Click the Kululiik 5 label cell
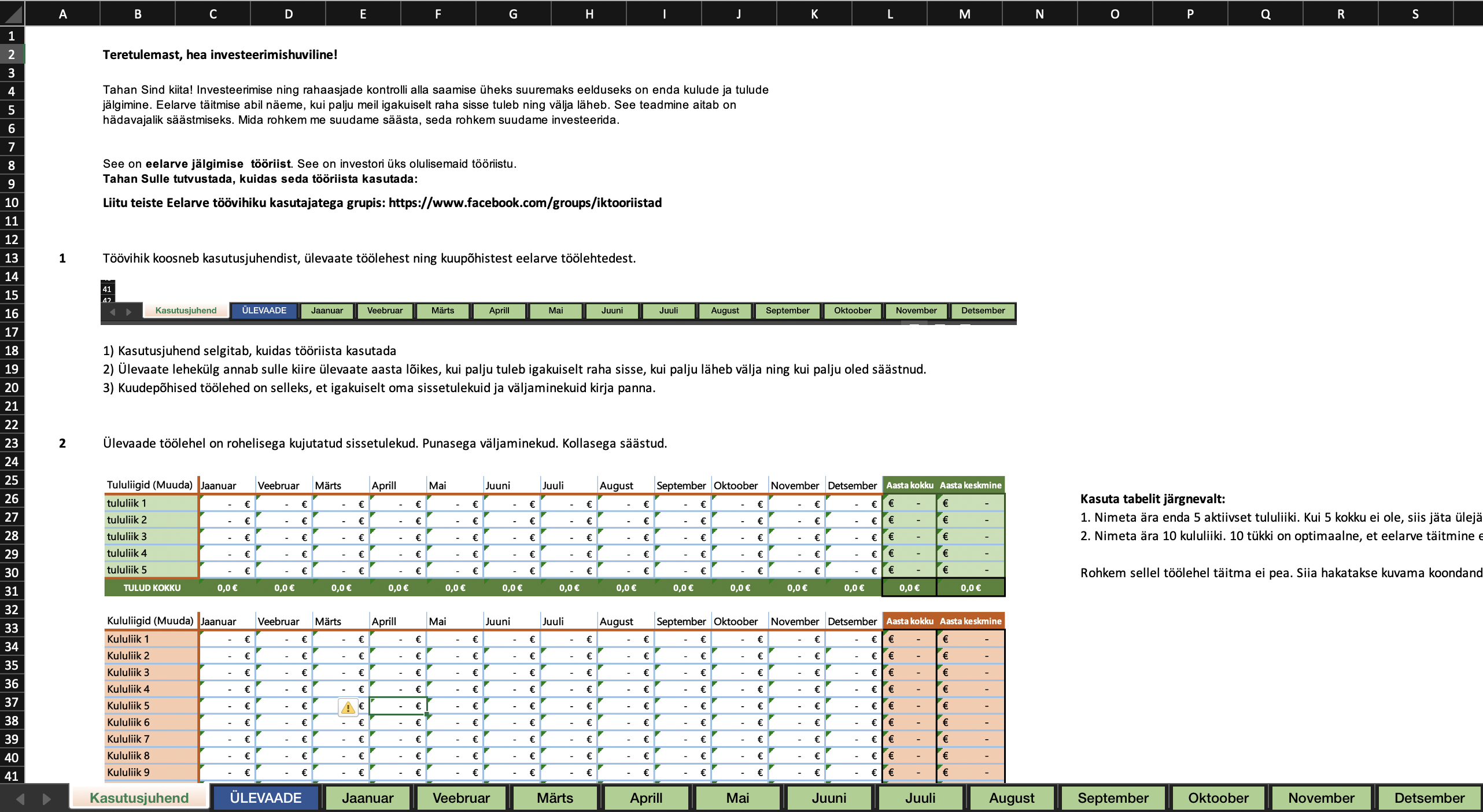The height and width of the screenshot is (812, 1483). 151,706
